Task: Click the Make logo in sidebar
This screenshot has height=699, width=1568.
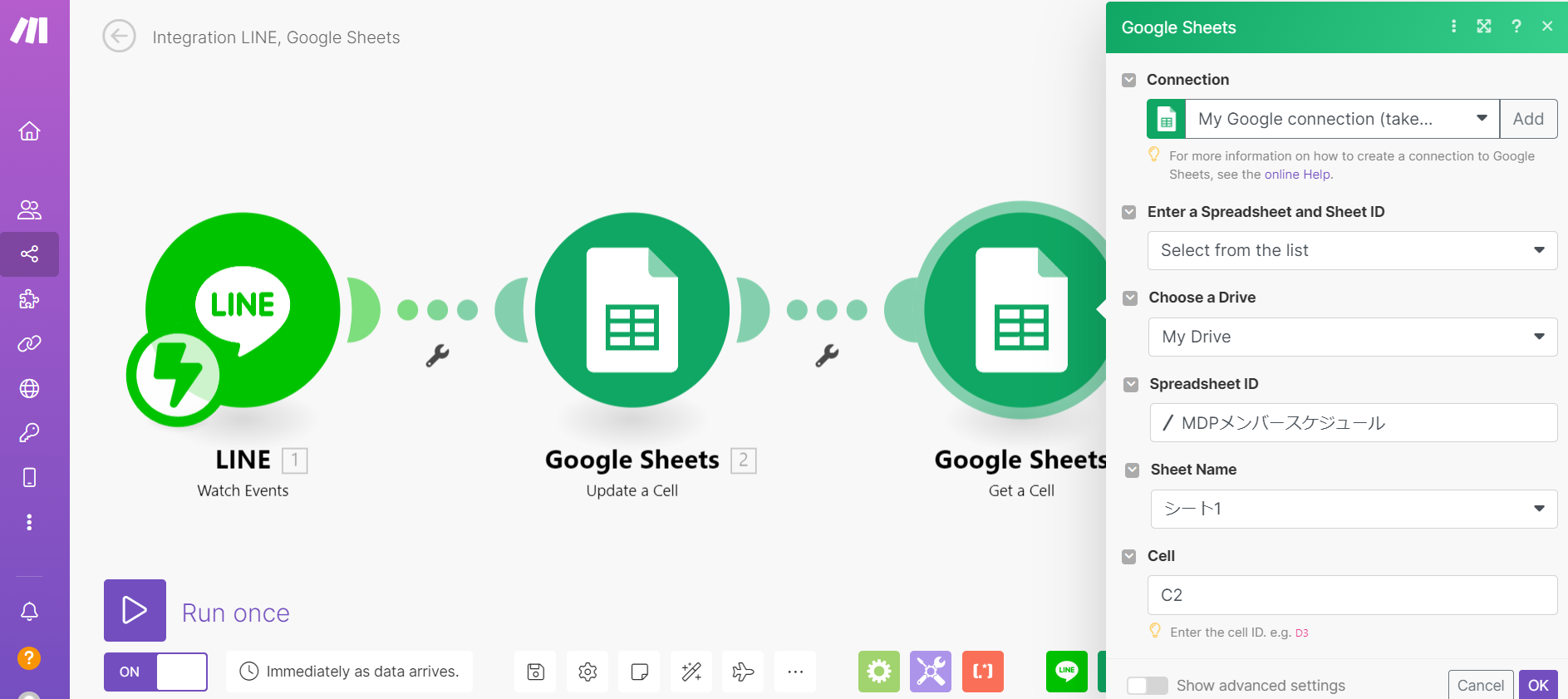Action: coord(29,30)
